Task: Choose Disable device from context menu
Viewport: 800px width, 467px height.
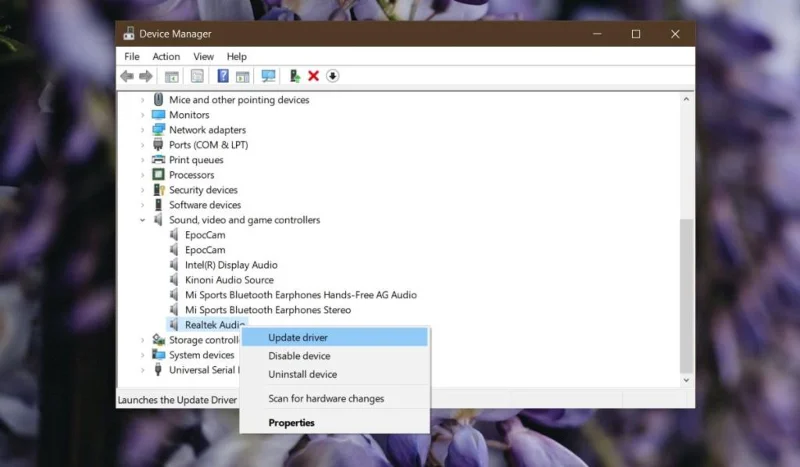Action: click(x=334, y=356)
